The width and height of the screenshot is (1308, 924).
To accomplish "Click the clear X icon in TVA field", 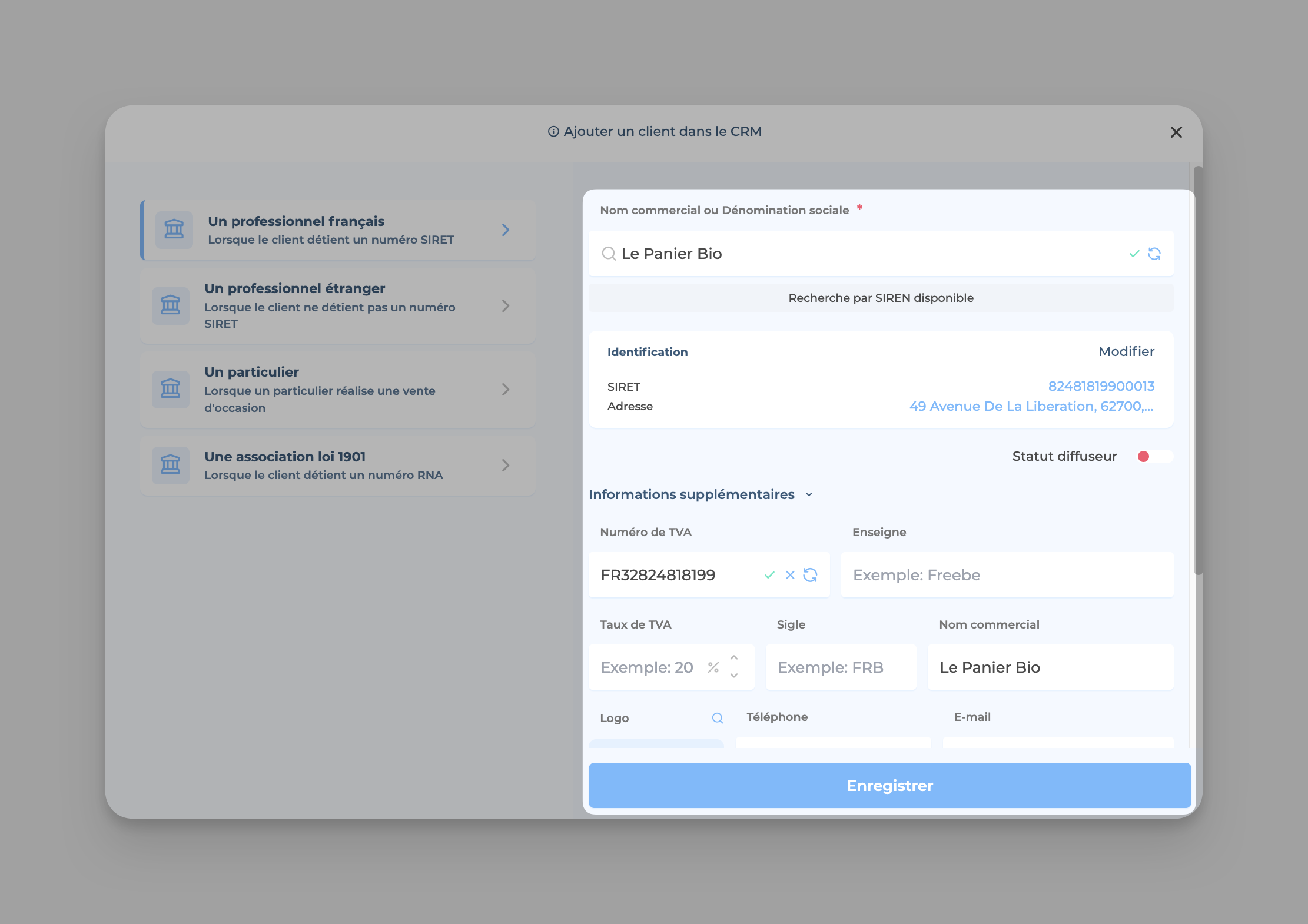I will [x=790, y=575].
